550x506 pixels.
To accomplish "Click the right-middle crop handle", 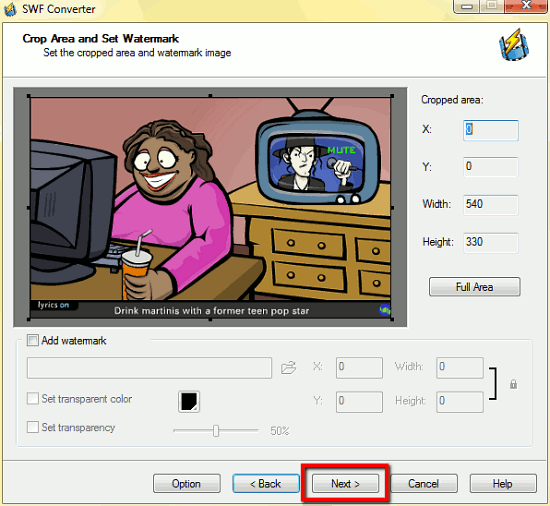I will (x=392, y=208).
